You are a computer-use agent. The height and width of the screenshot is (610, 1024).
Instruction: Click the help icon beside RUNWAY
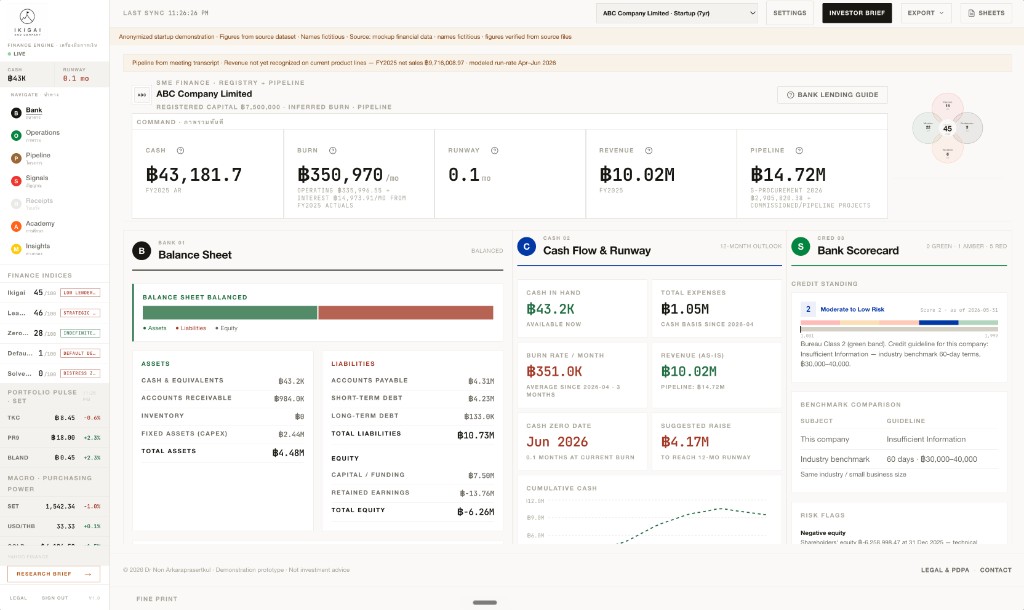point(494,150)
